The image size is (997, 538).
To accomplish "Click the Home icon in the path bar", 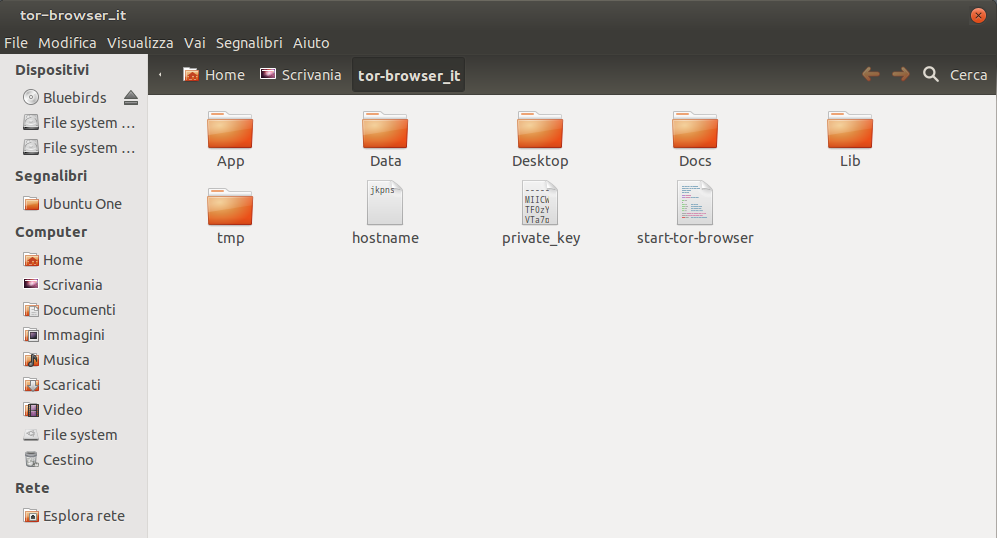I will pos(191,74).
